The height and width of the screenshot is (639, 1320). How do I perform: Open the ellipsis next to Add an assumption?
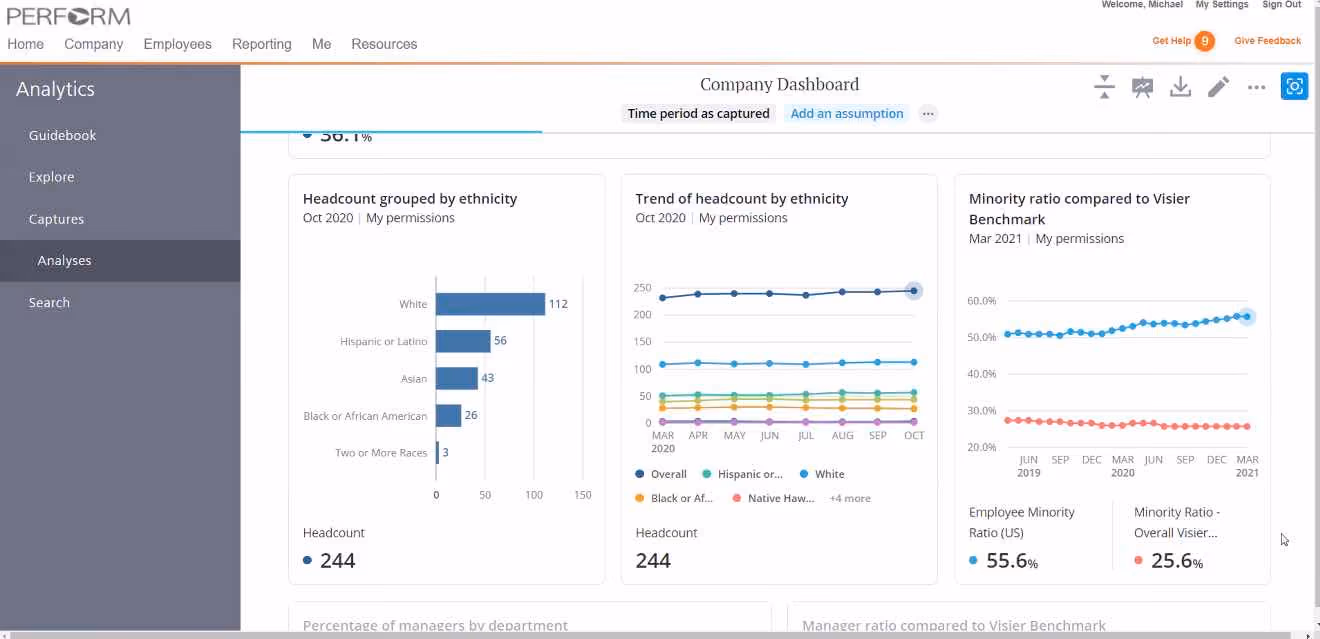tap(928, 113)
